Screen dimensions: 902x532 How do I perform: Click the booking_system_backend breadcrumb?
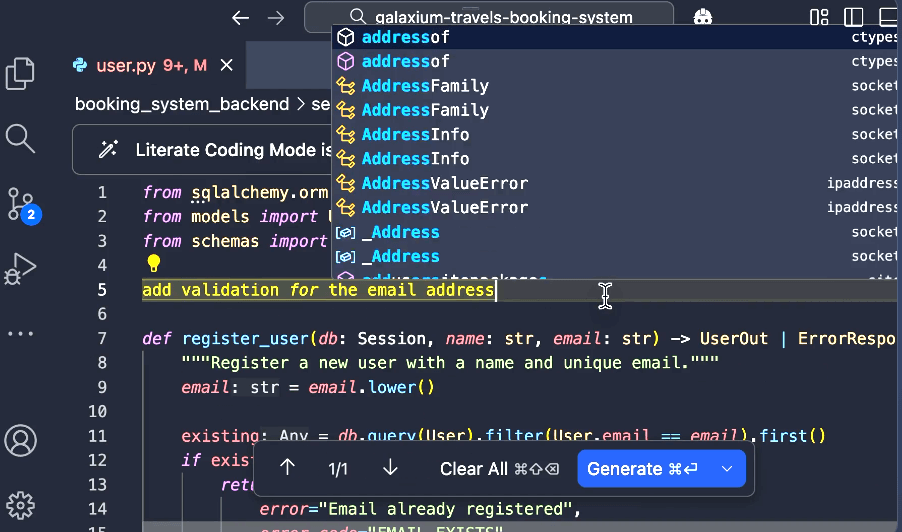(182, 104)
